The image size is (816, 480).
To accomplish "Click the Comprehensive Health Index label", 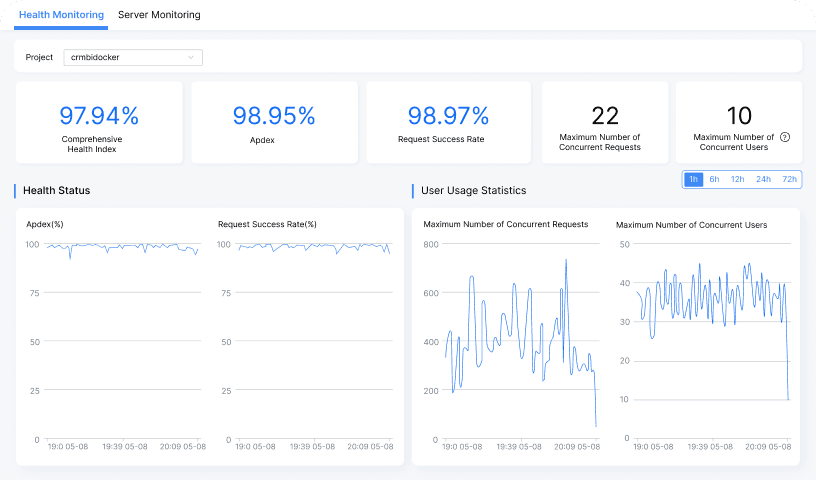I will (x=92, y=144).
